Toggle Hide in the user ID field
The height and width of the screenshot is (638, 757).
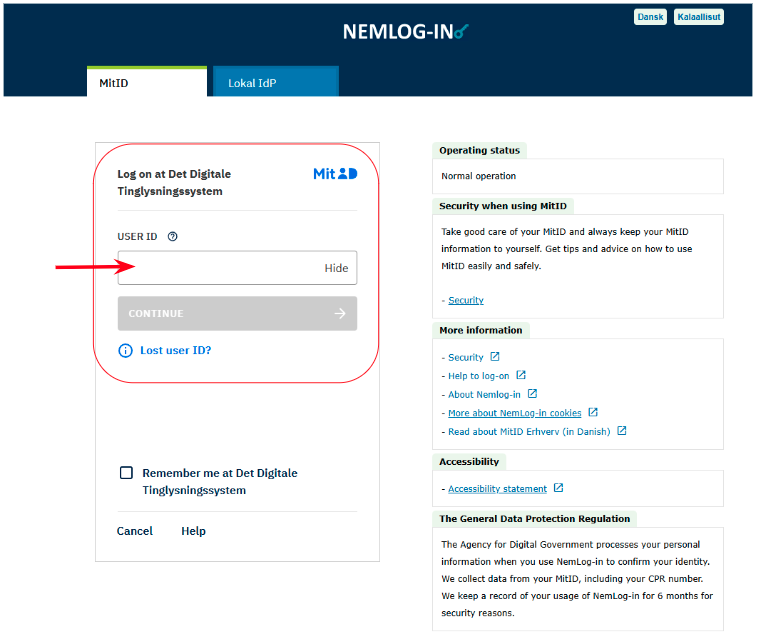[336, 268]
